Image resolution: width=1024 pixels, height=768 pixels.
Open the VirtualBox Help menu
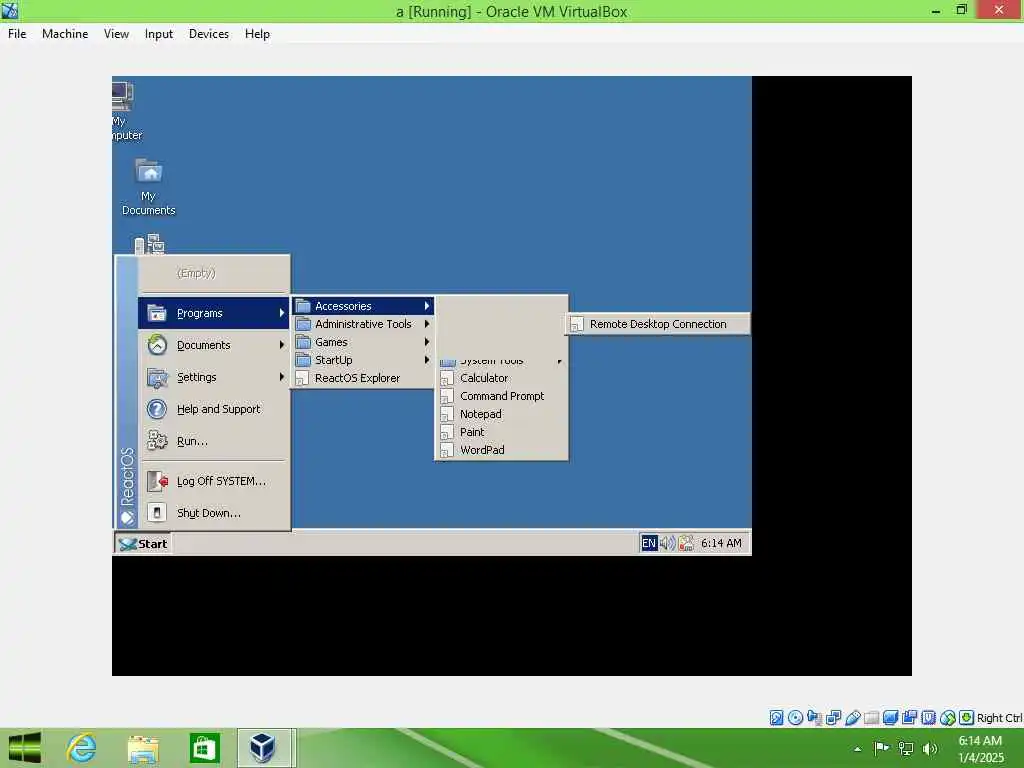pyautogui.click(x=257, y=34)
